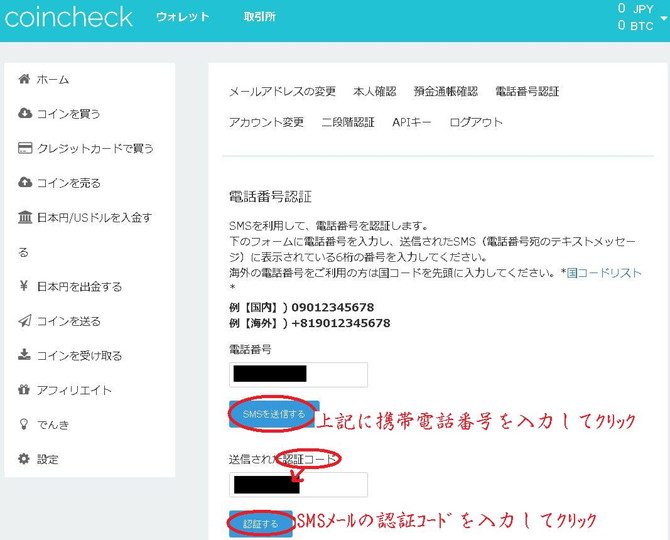Switch to the メールアドレスの変更 tab
The image size is (670, 540).
point(282,91)
